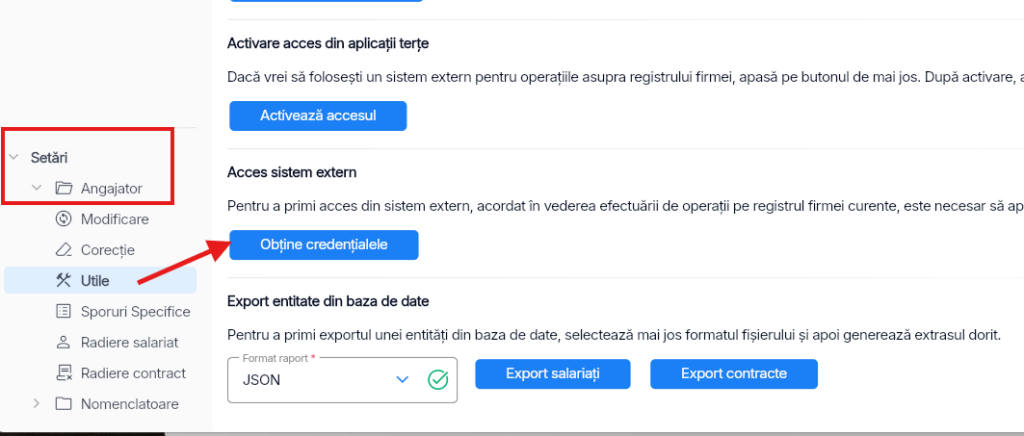1024x436 pixels.
Task: Click the Modificare sidebar icon
Action: click(x=63, y=219)
